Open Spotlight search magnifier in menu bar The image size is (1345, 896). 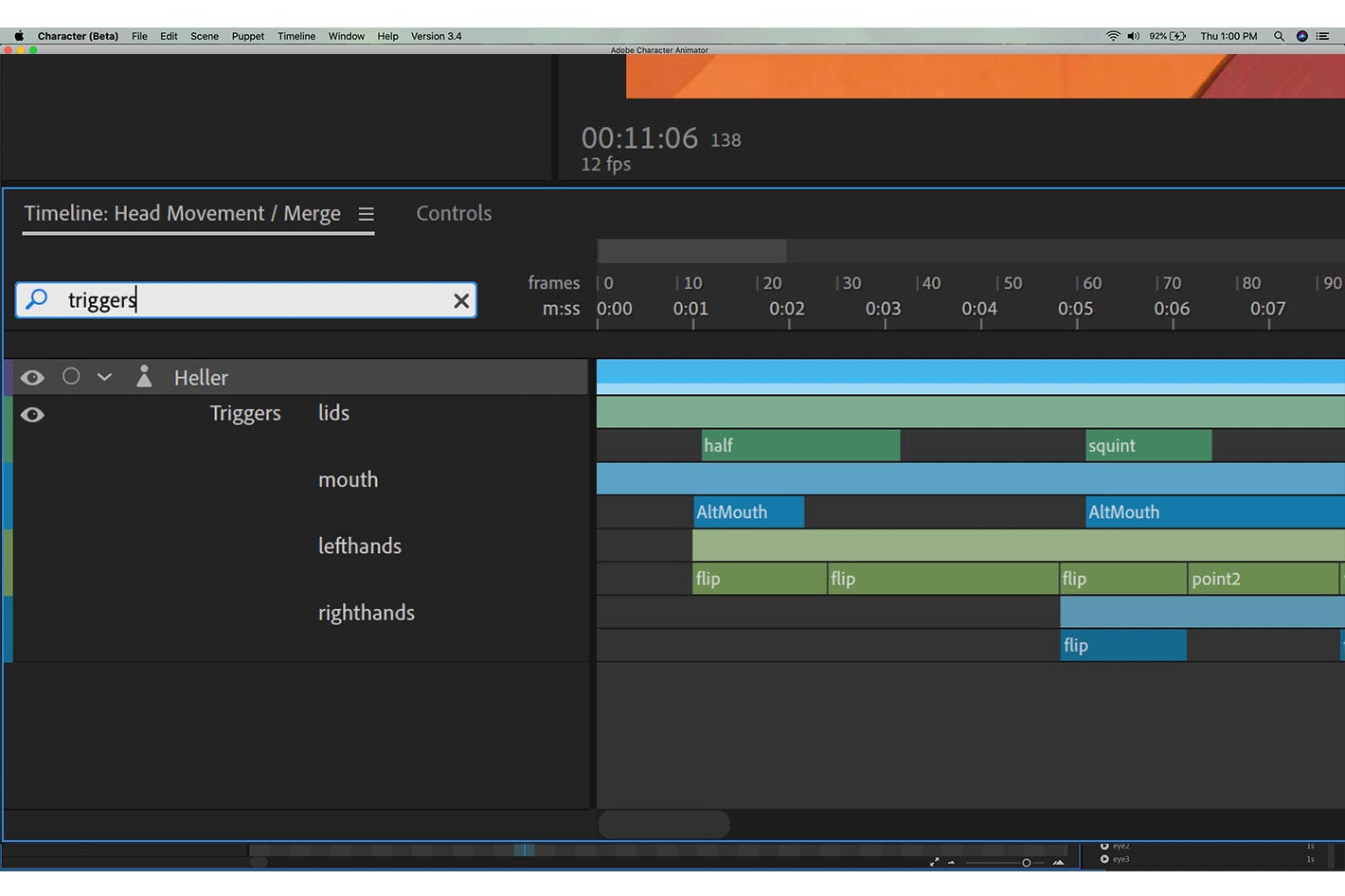1279,36
